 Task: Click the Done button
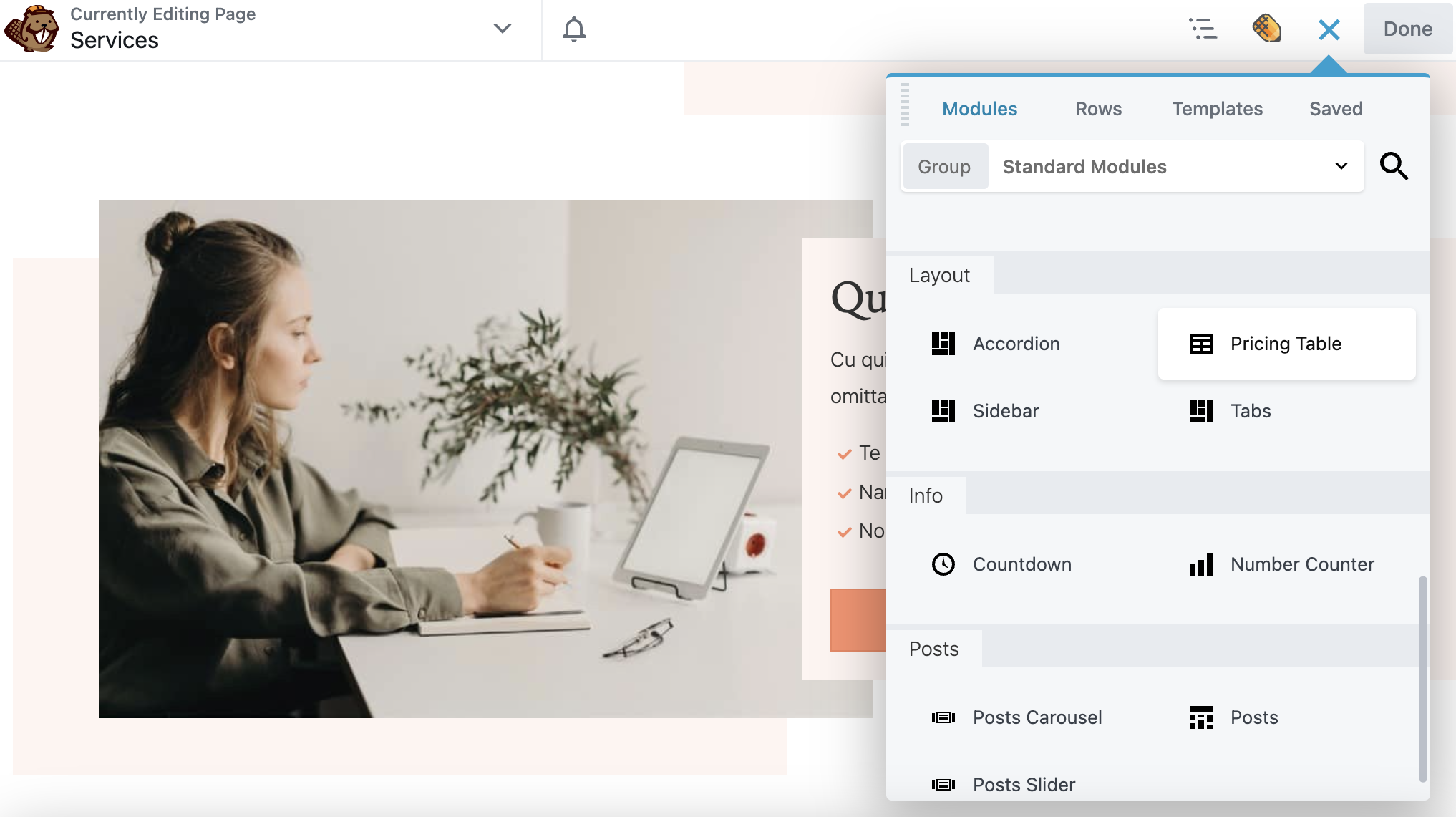tap(1406, 29)
